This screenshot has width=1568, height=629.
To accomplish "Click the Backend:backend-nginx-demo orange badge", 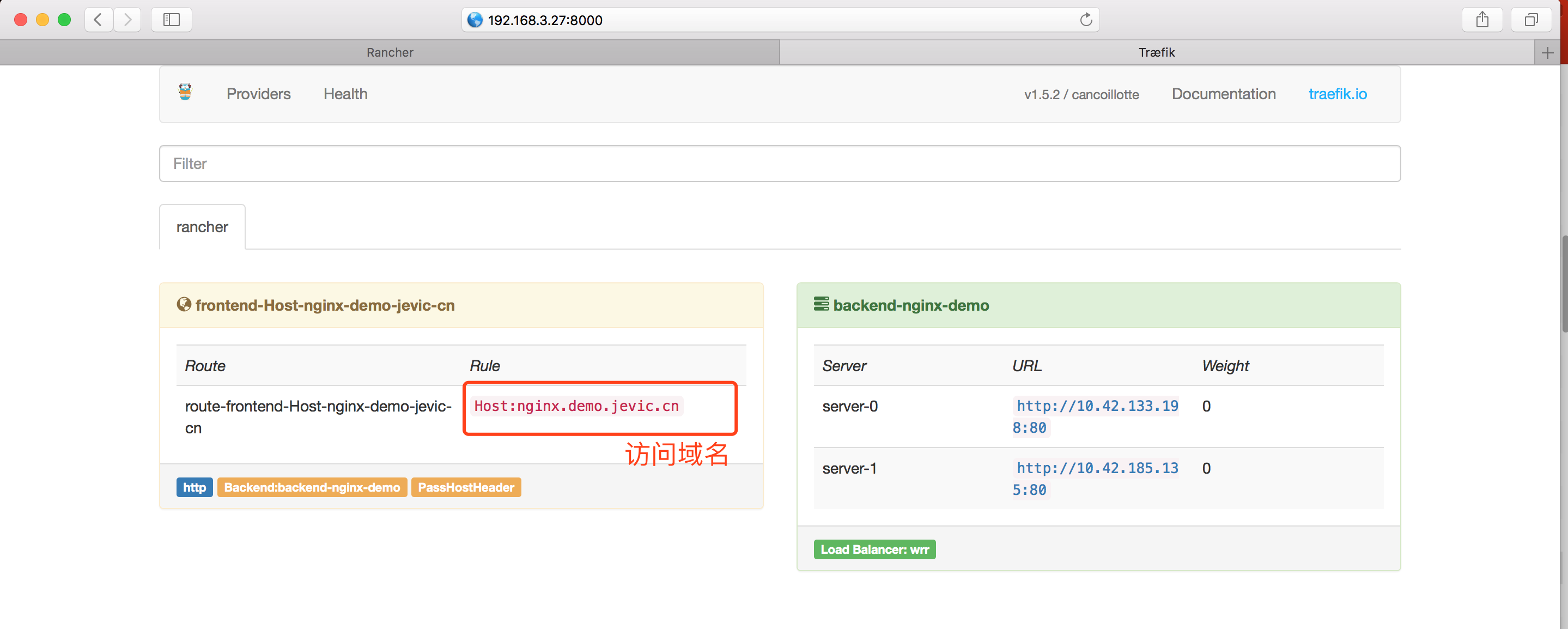I will [x=312, y=487].
